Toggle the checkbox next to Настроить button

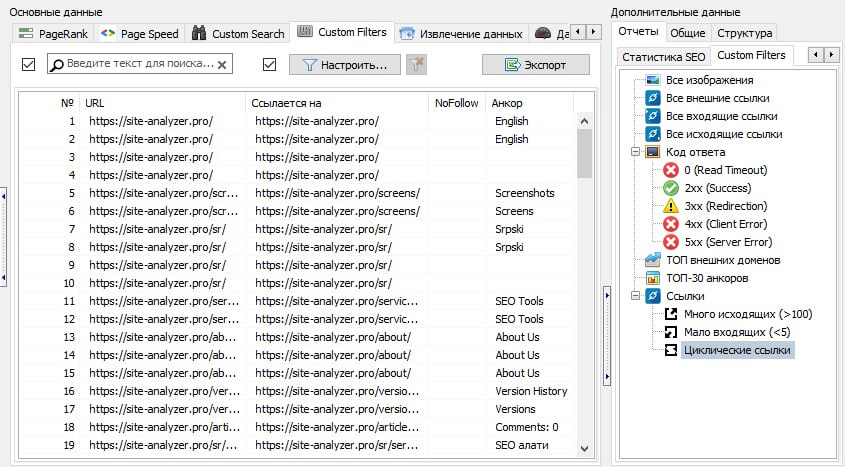click(269, 65)
